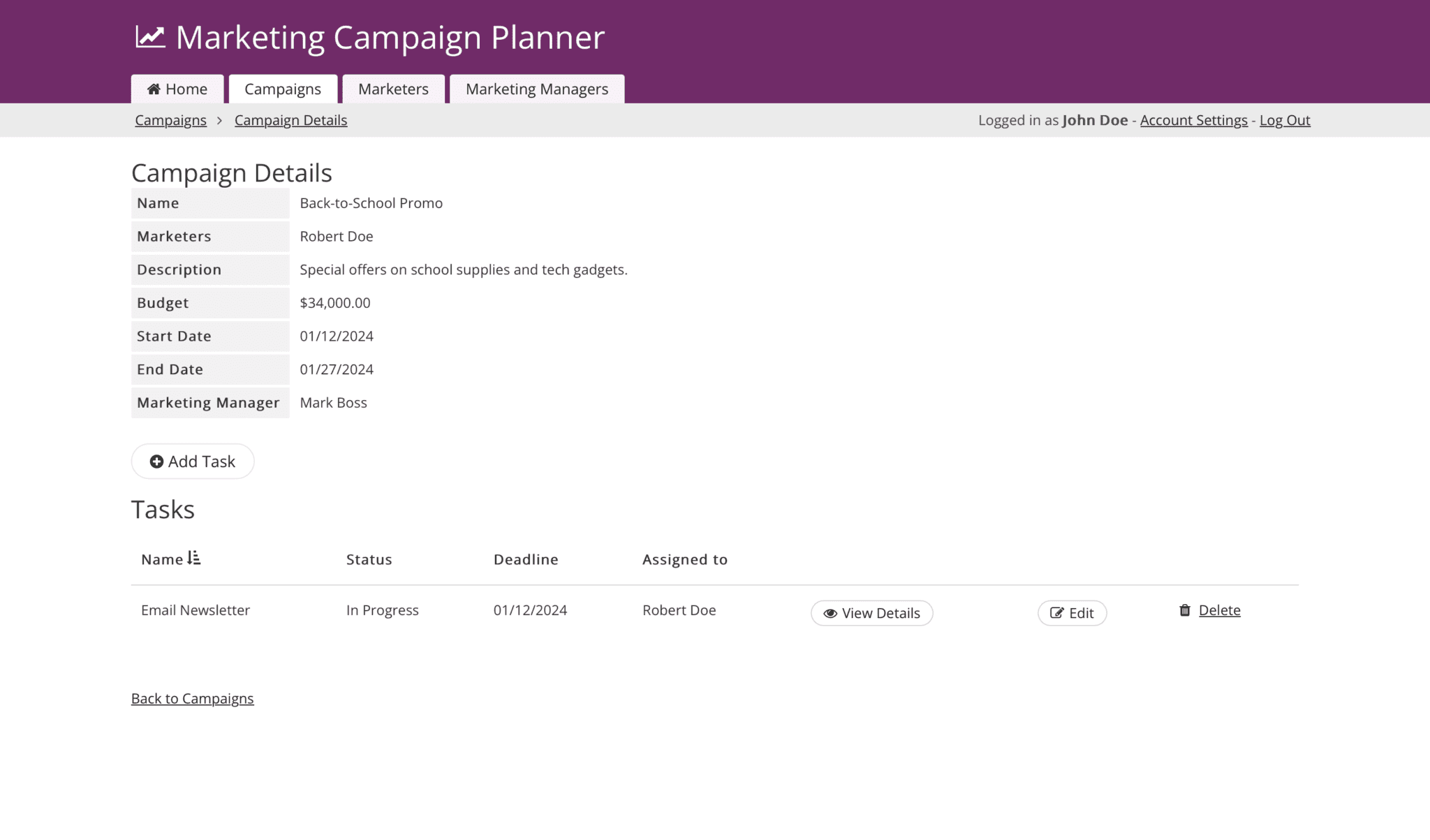This screenshot has height=840, width=1430.
Task: Sort tasks by the Name column header
Action: coord(159,559)
